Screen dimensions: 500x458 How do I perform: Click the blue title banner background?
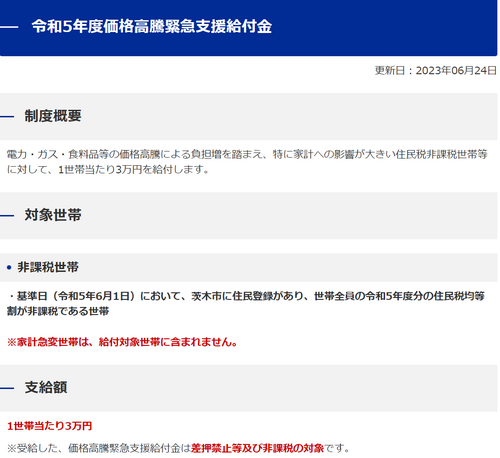point(383,27)
